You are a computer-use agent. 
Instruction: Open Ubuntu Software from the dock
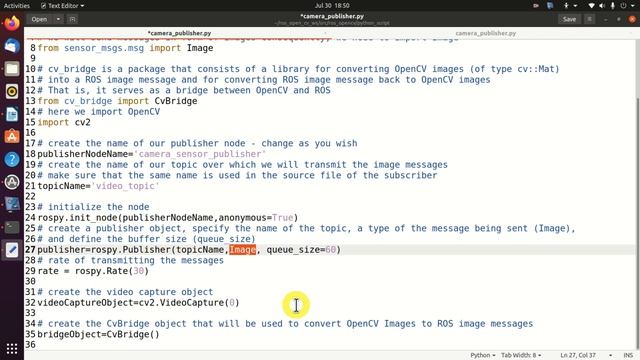click(x=12, y=137)
